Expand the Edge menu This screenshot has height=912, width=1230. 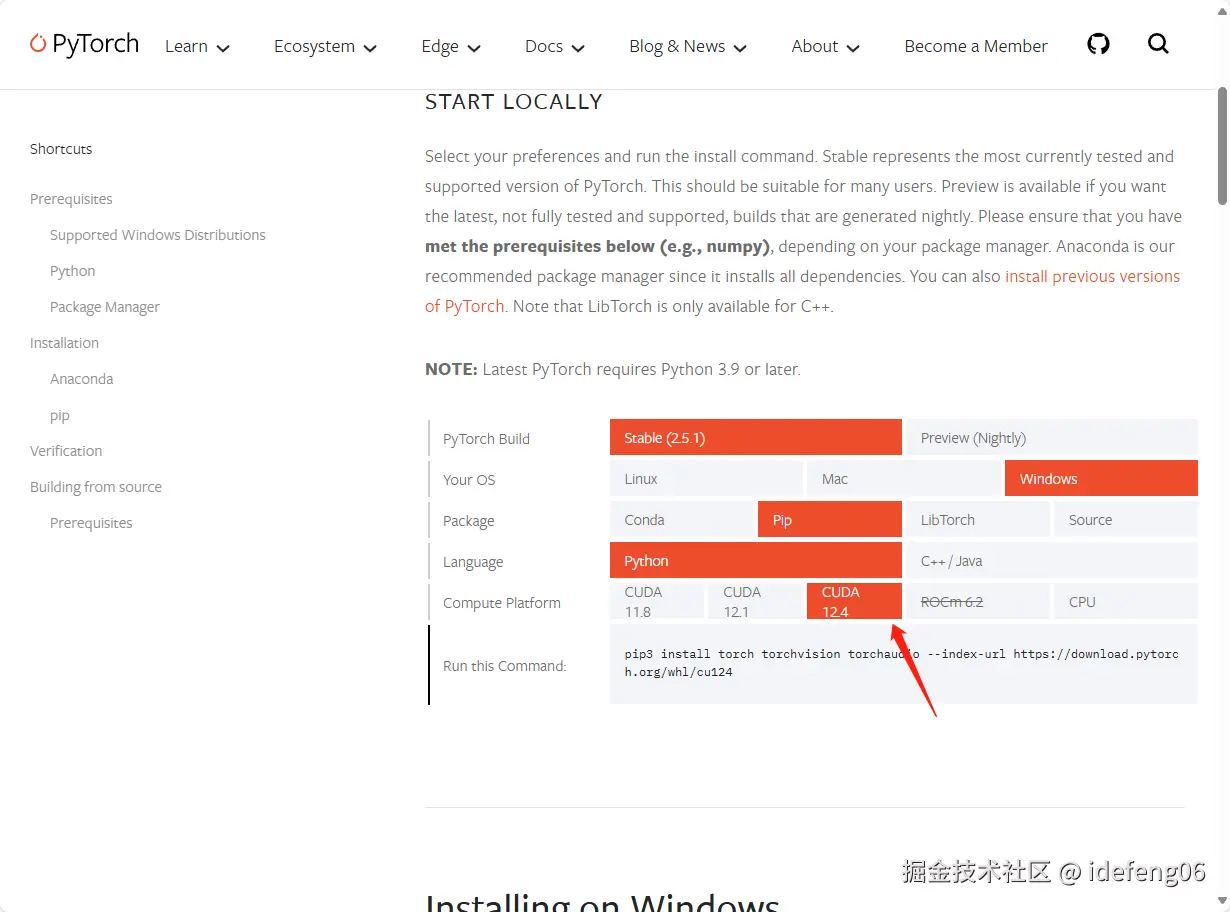[451, 46]
